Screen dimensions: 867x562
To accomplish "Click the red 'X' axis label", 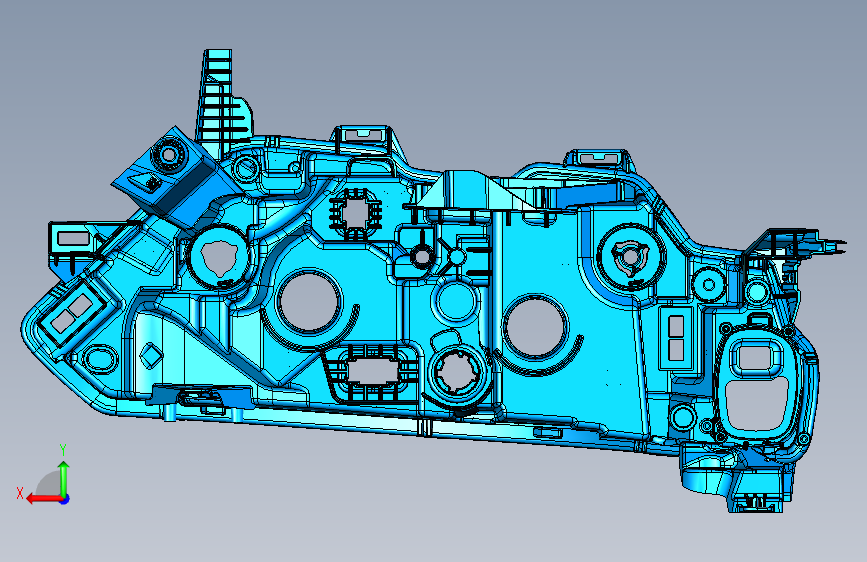I will click(20, 493).
